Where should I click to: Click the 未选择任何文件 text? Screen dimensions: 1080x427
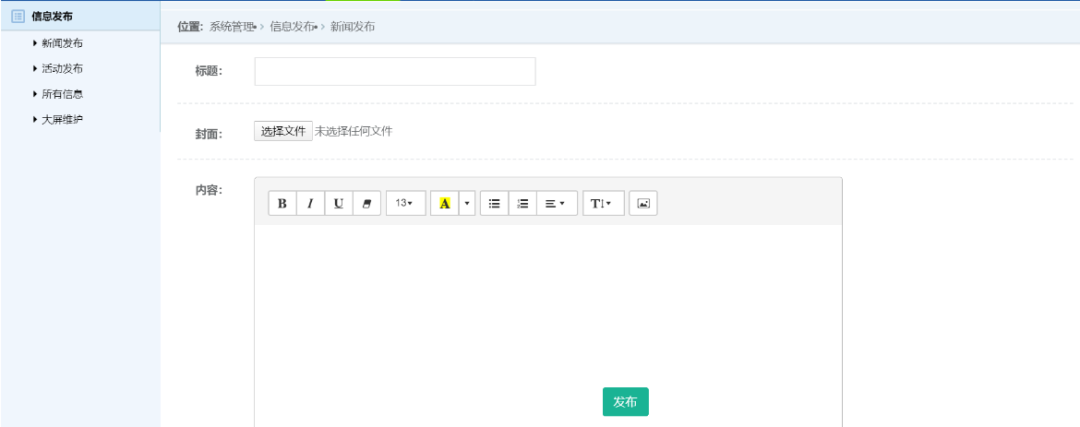pos(353,131)
